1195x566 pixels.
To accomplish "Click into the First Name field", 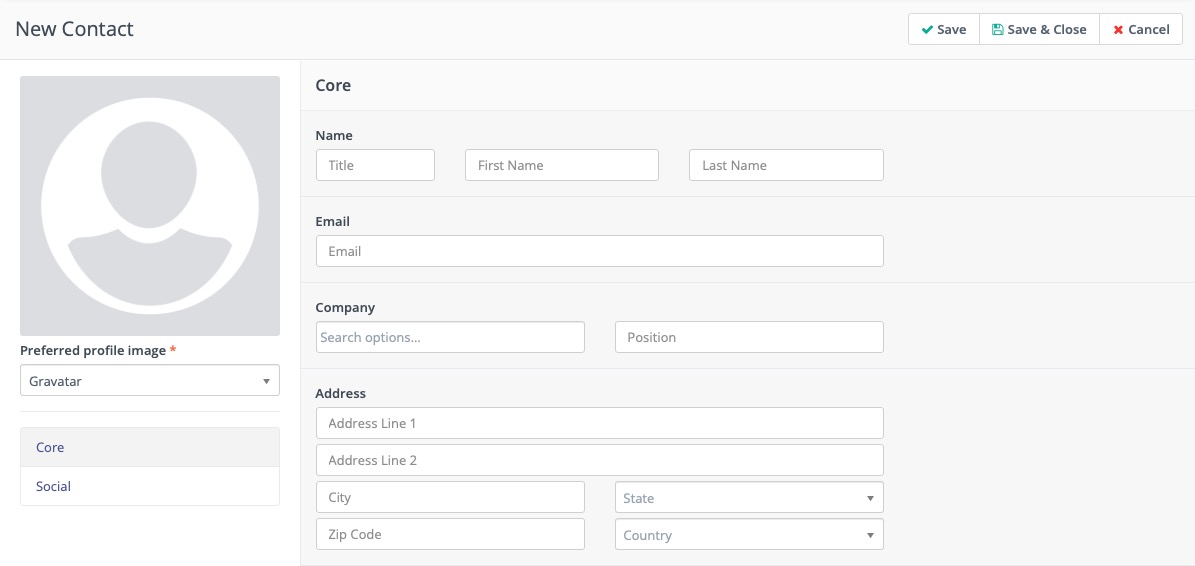I will [x=562, y=165].
